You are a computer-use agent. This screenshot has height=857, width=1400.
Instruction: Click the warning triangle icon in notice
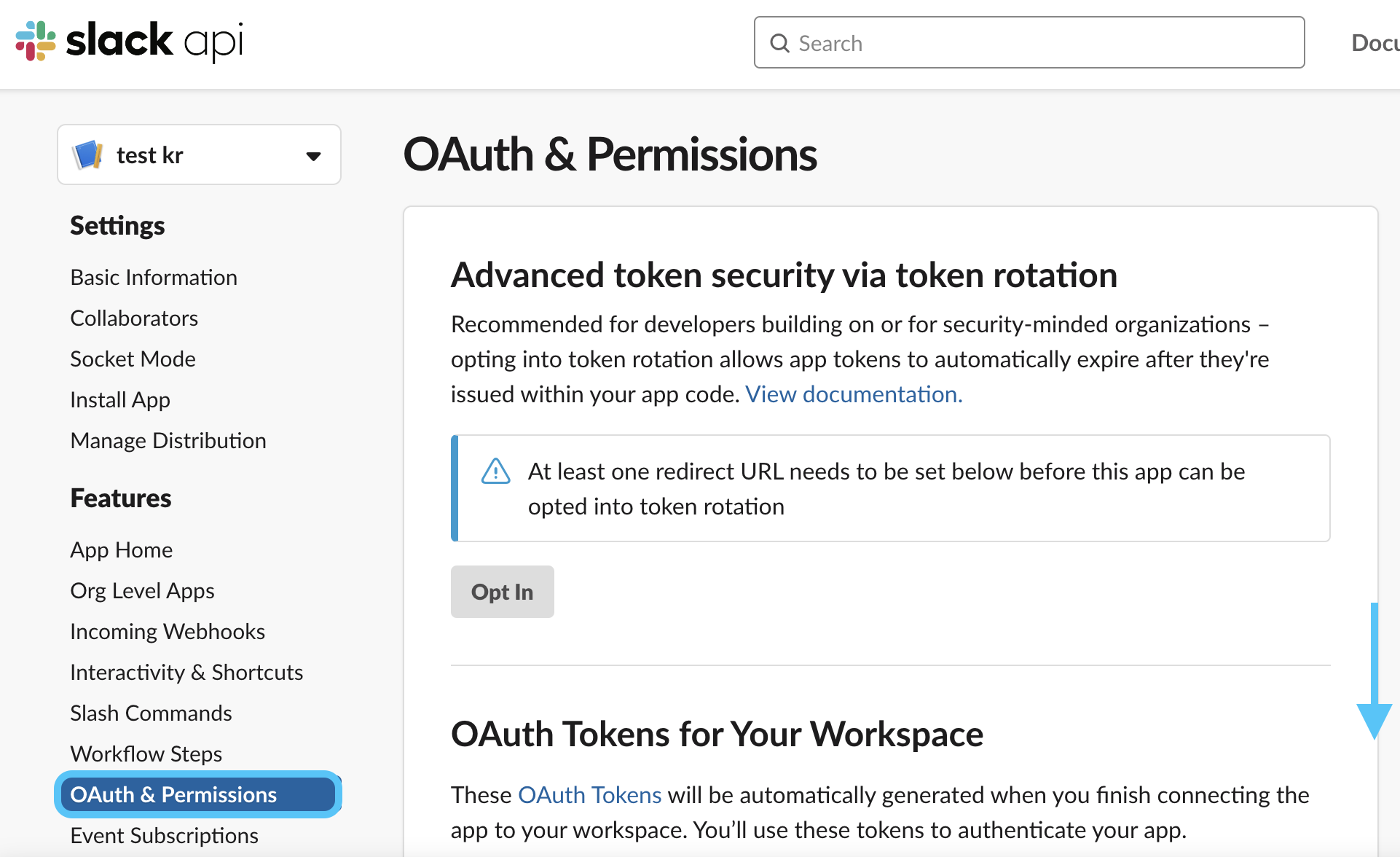tap(495, 471)
